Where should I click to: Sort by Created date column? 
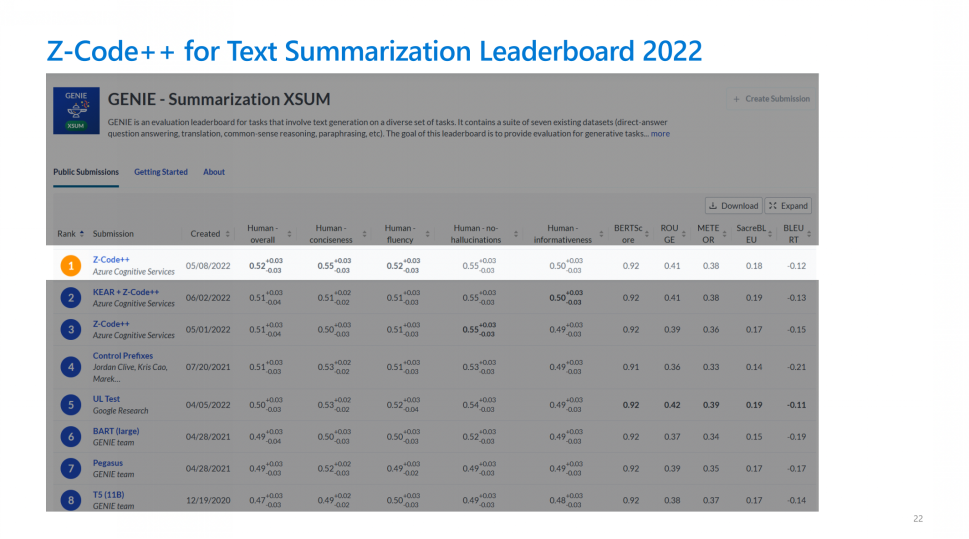[x=227, y=234]
